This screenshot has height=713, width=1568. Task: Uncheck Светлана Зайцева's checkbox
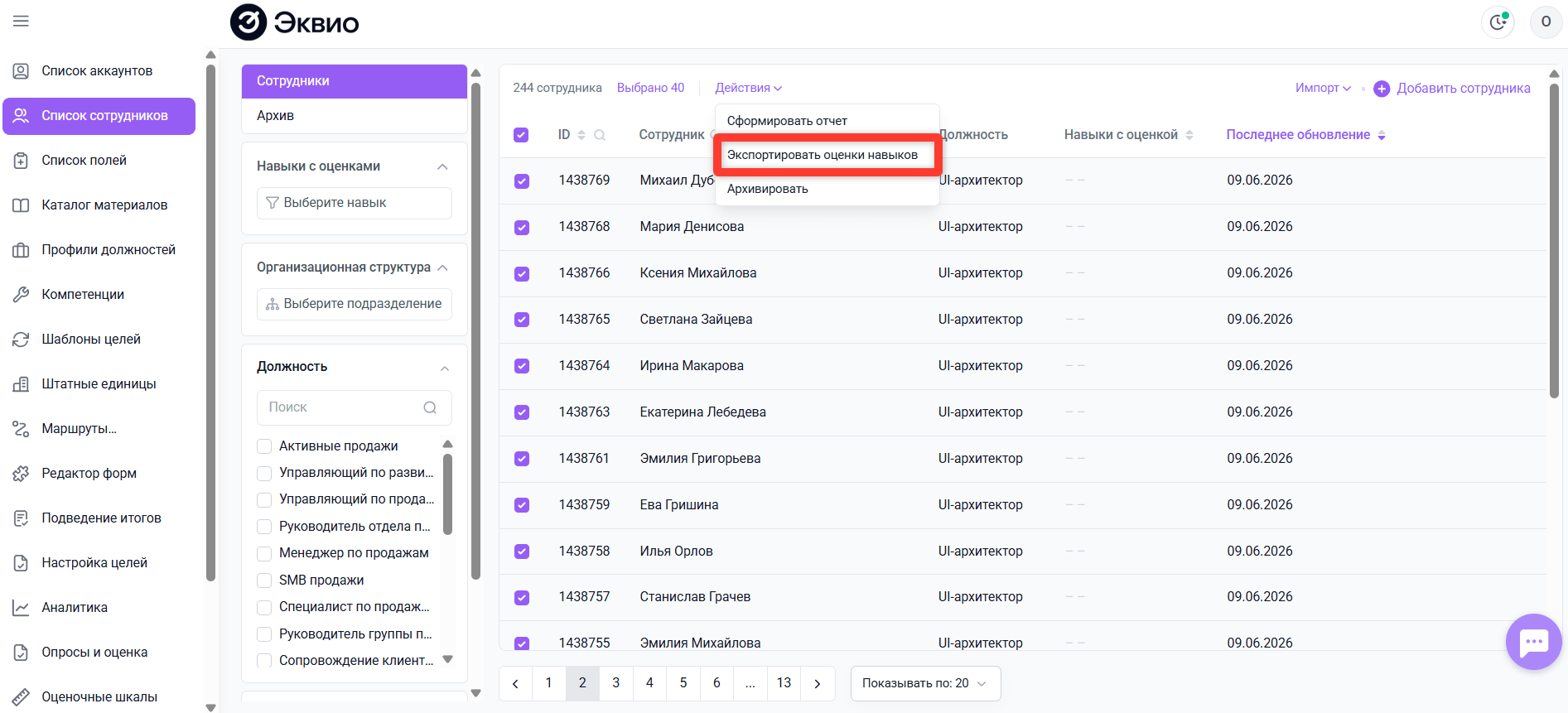(522, 320)
